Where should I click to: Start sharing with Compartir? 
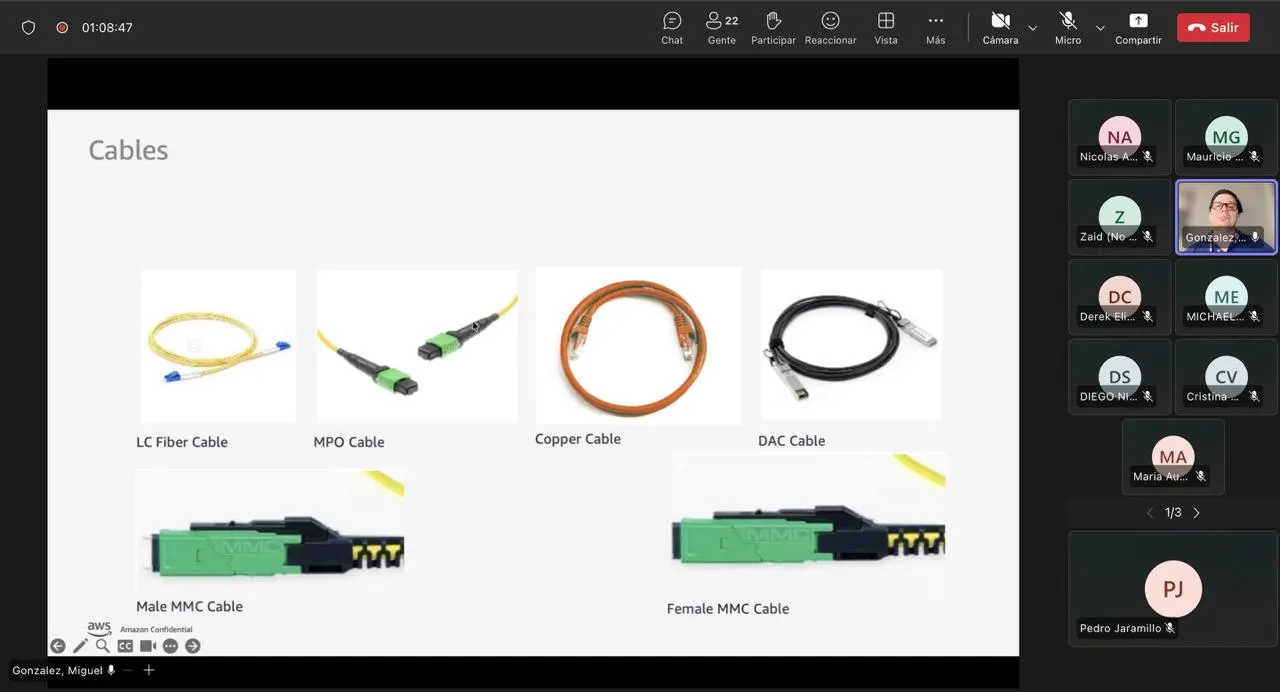[1138, 27]
